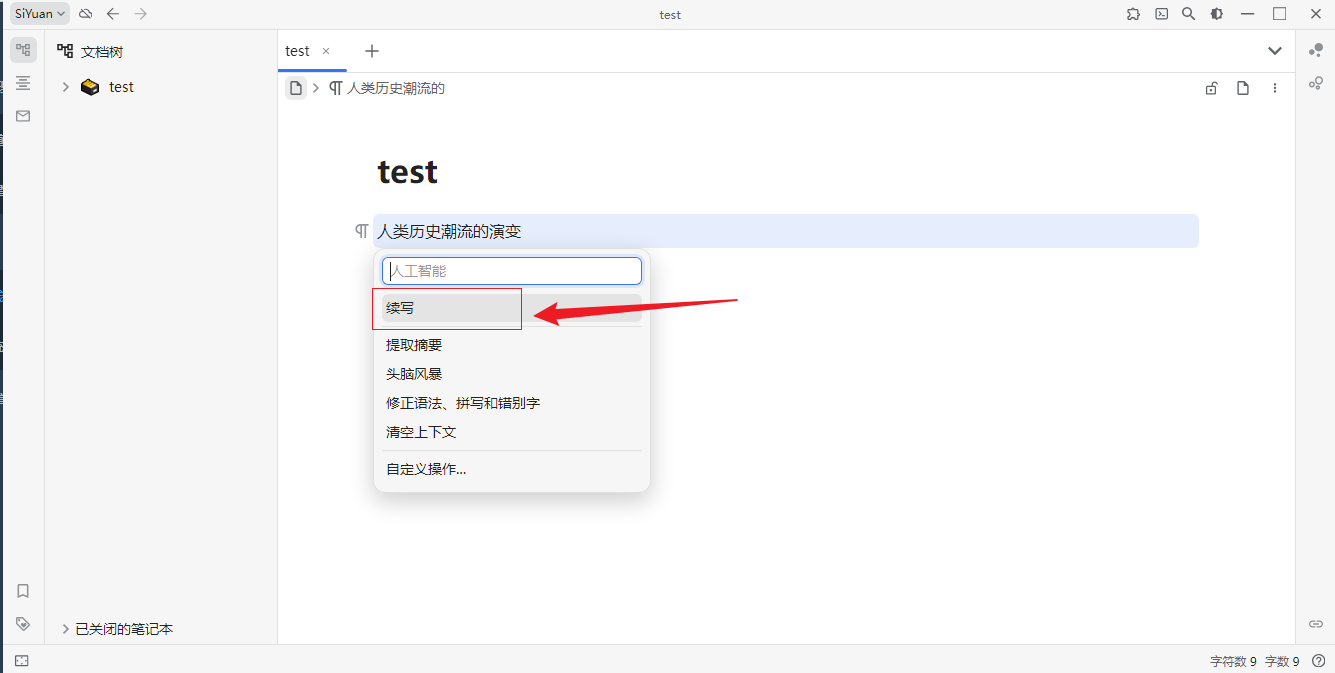Add a new tab with plus button
The width and height of the screenshot is (1335, 673).
(372, 51)
